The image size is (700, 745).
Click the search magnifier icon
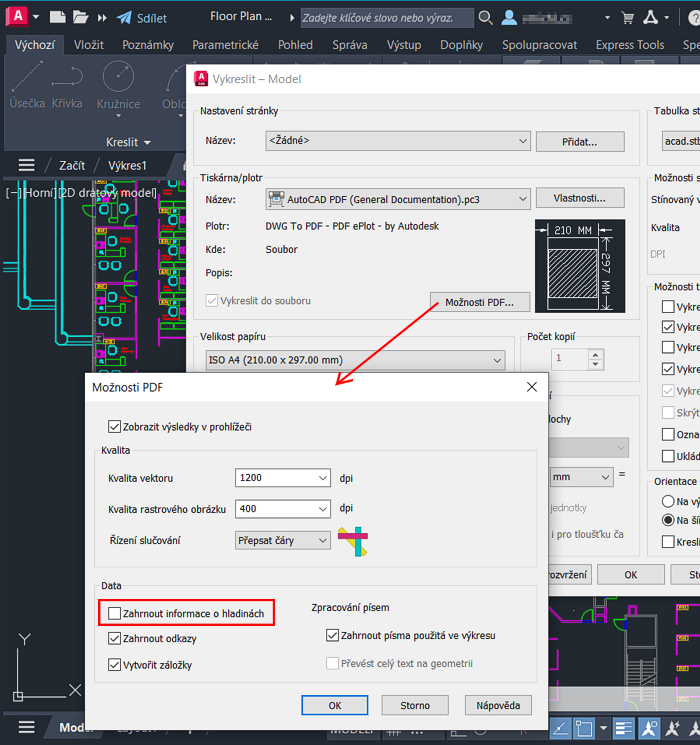(485, 18)
